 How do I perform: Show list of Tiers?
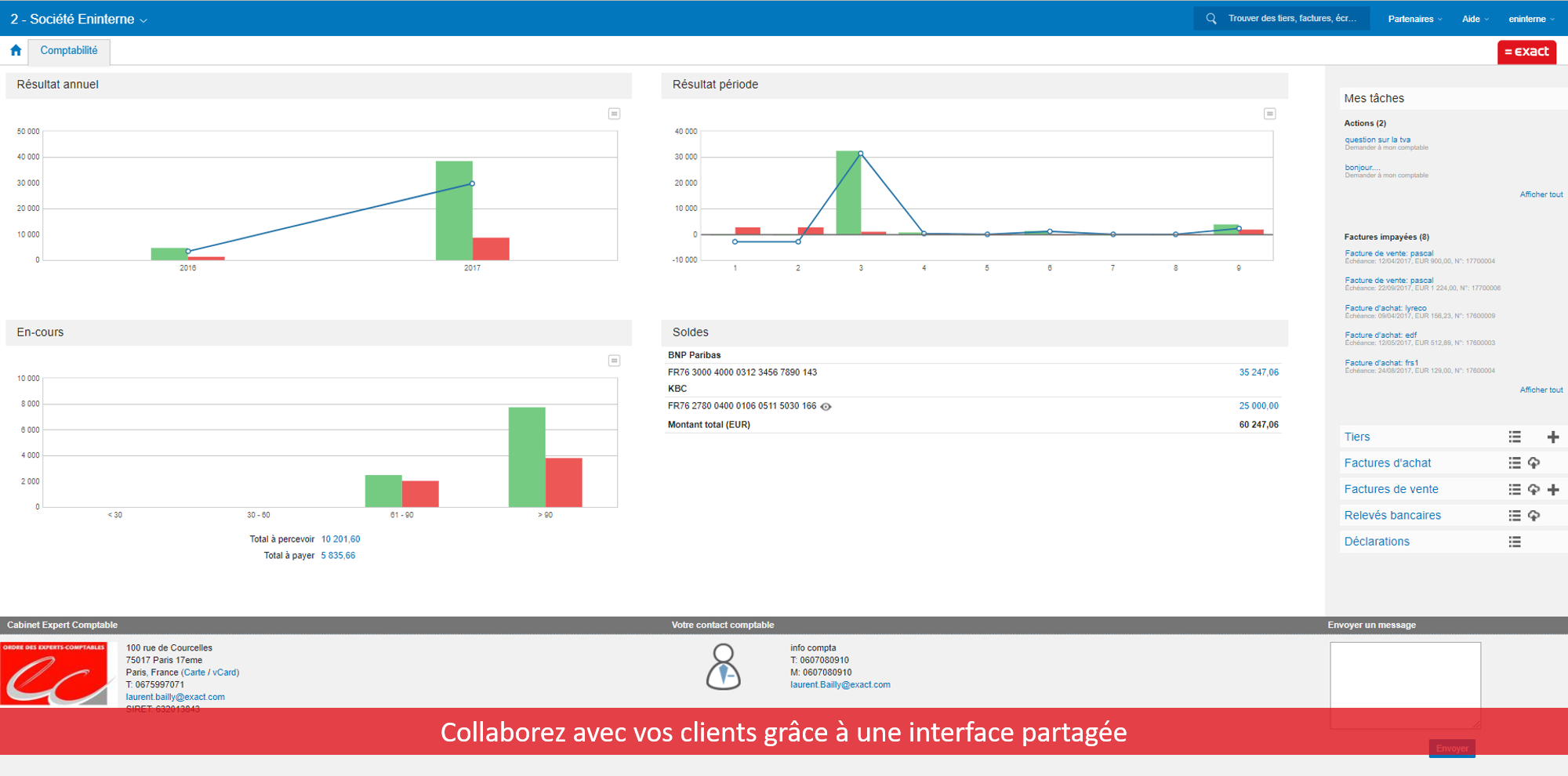coord(1515,437)
